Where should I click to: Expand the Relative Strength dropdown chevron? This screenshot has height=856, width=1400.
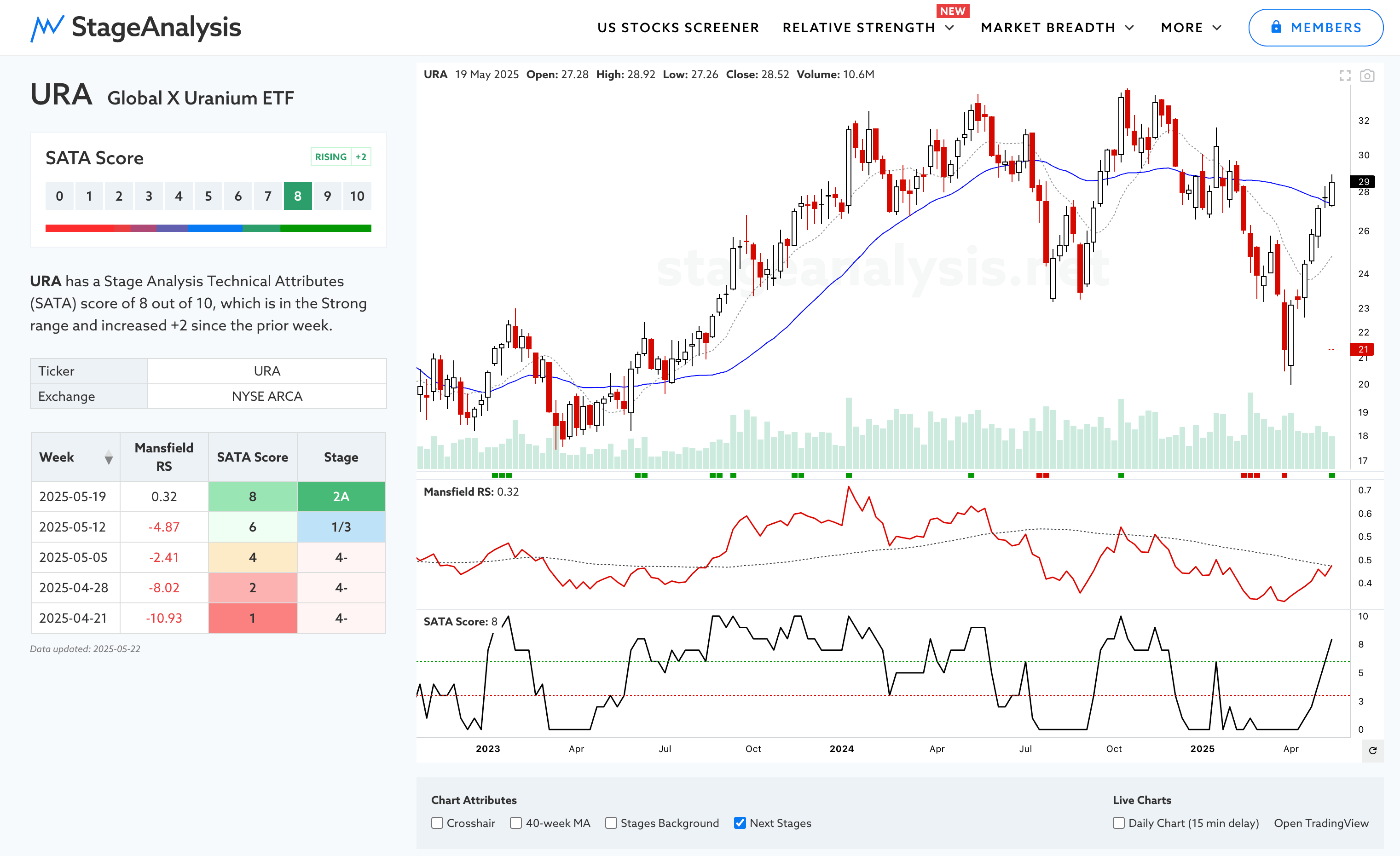click(x=949, y=28)
